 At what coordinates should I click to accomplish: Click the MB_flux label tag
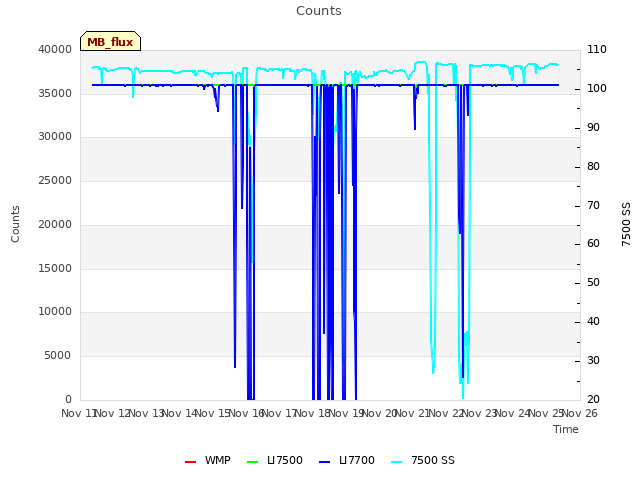pyautogui.click(x=110, y=41)
